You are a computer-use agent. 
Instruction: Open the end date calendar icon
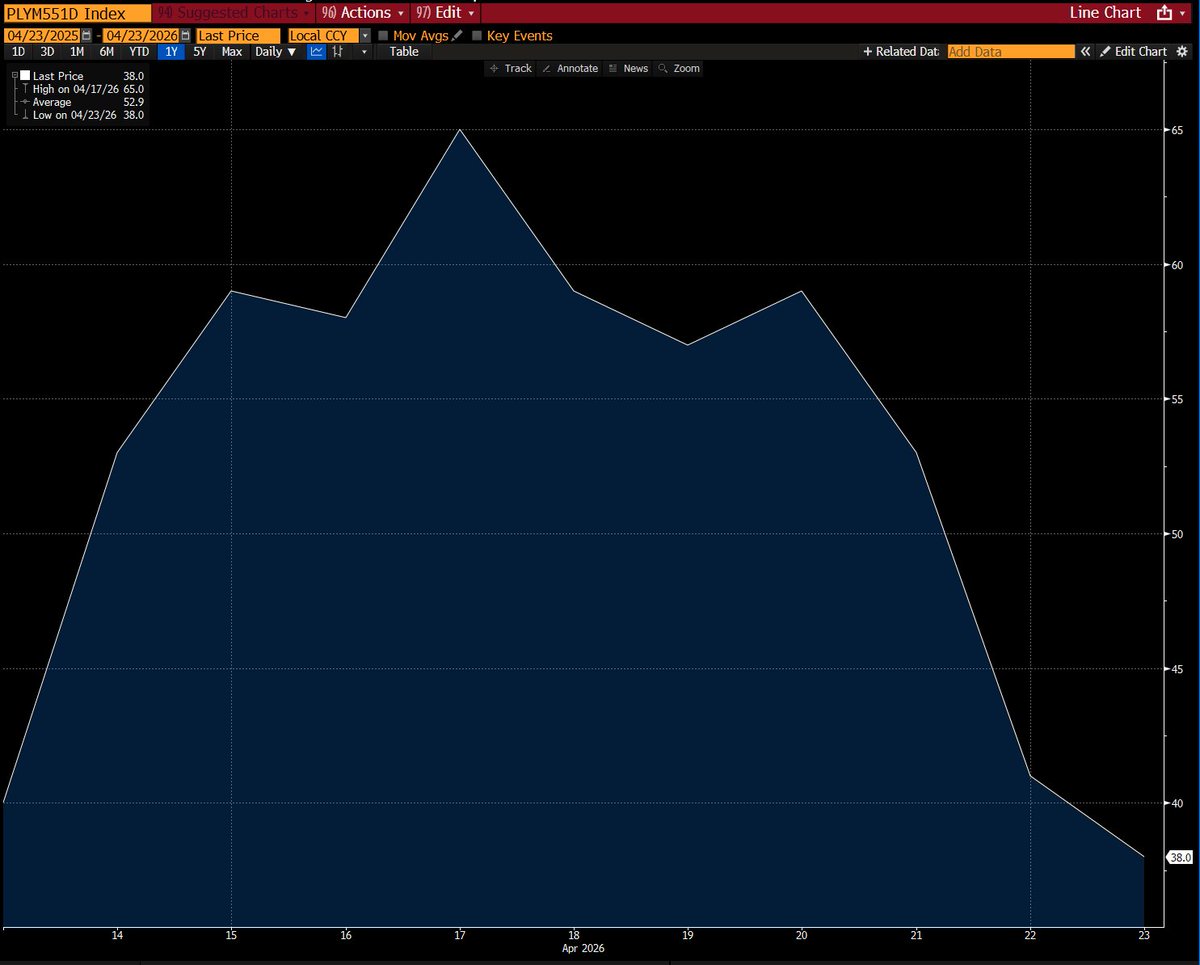pyautogui.click(x=185, y=35)
